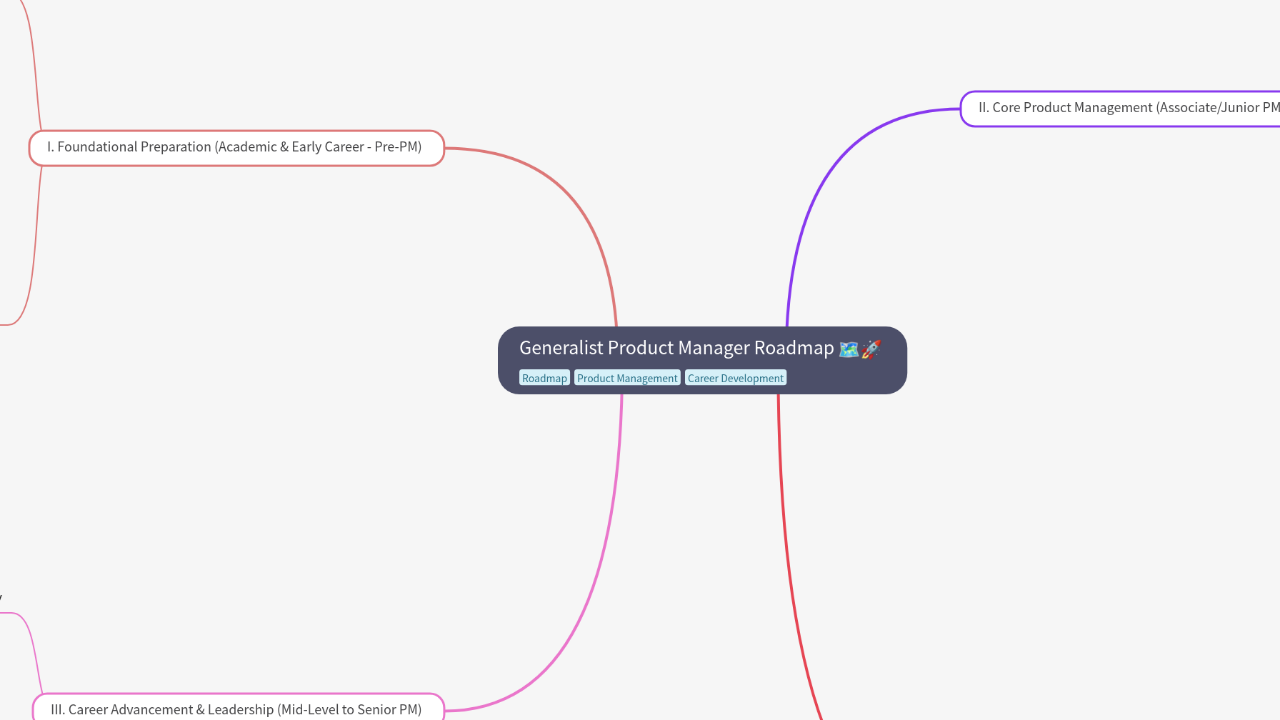Select the II. Core Product Management node

(1120, 108)
